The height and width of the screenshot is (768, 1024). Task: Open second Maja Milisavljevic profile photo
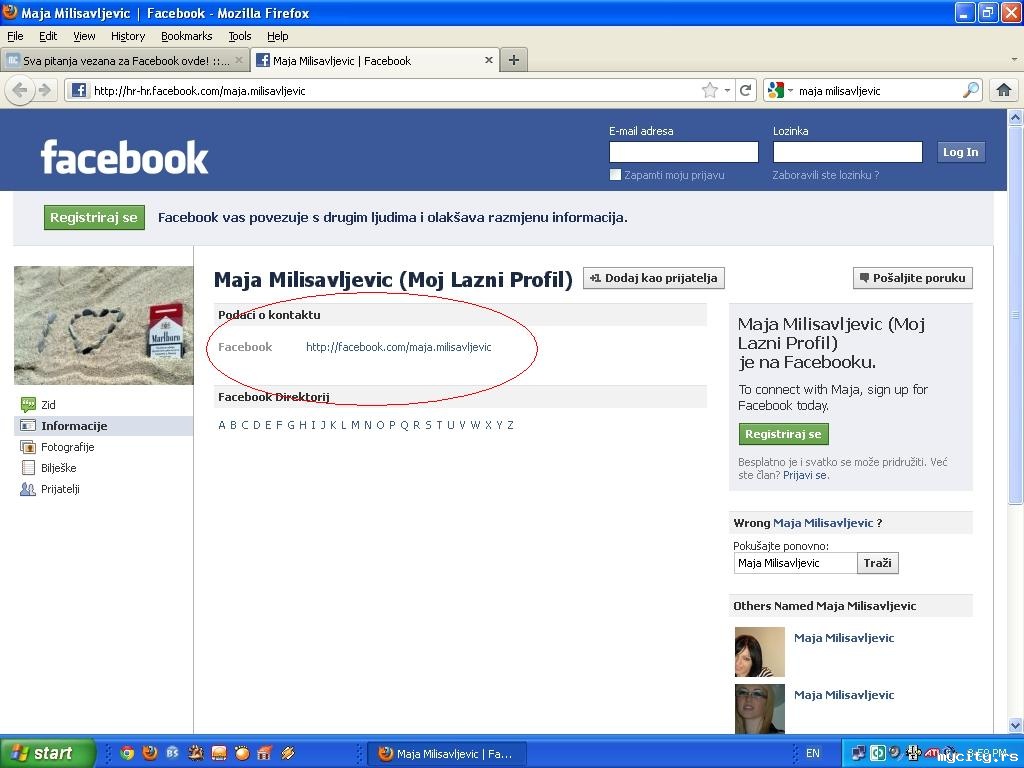coord(760,709)
